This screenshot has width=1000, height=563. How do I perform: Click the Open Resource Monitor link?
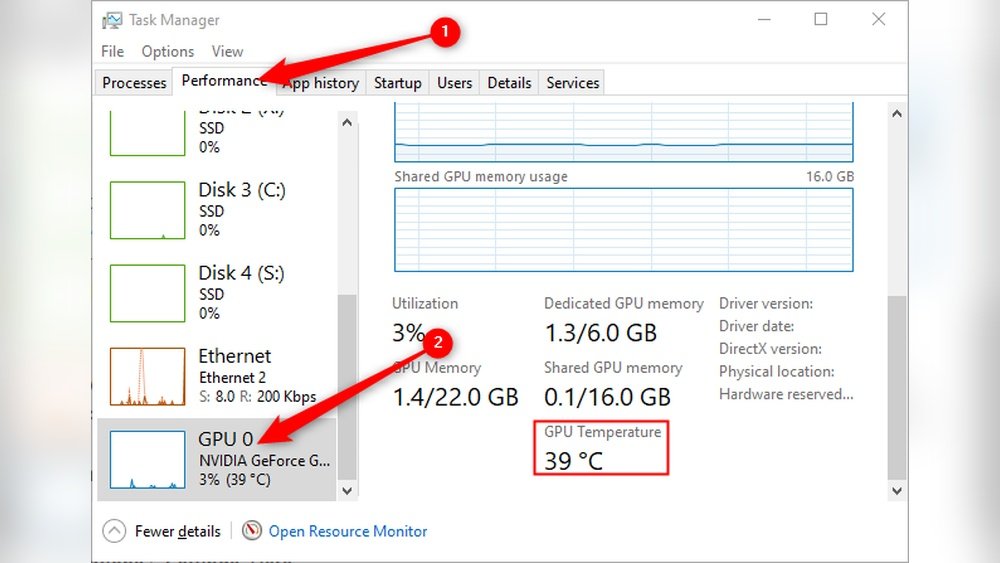coord(347,531)
